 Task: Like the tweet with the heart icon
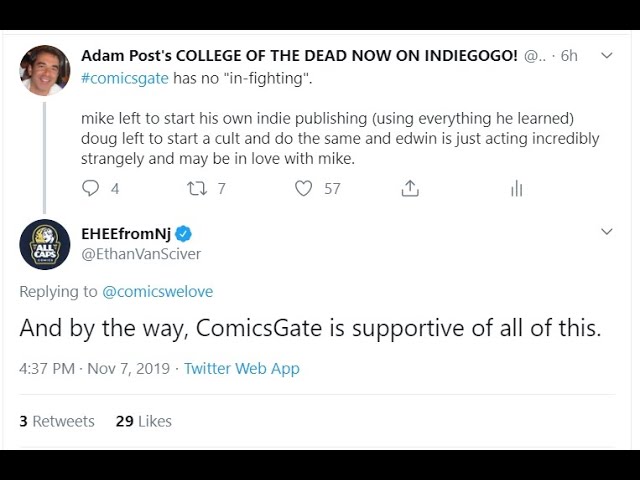pyautogui.click(x=304, y=188)
